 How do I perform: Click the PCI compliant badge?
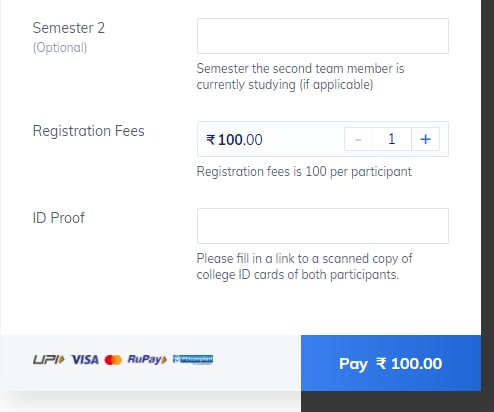pos(193,360)
